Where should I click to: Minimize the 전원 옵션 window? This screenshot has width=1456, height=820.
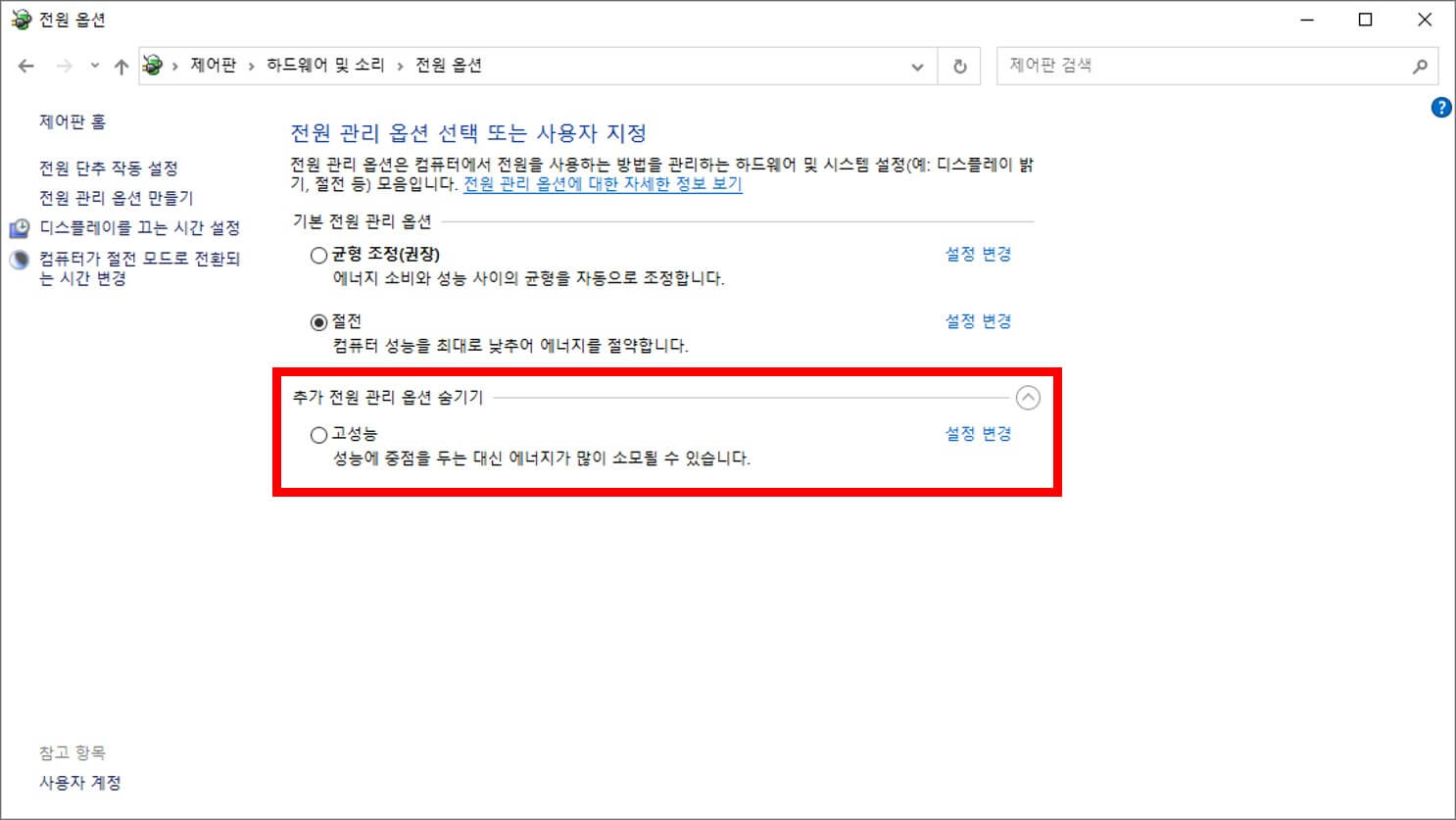coord(1307,20)
